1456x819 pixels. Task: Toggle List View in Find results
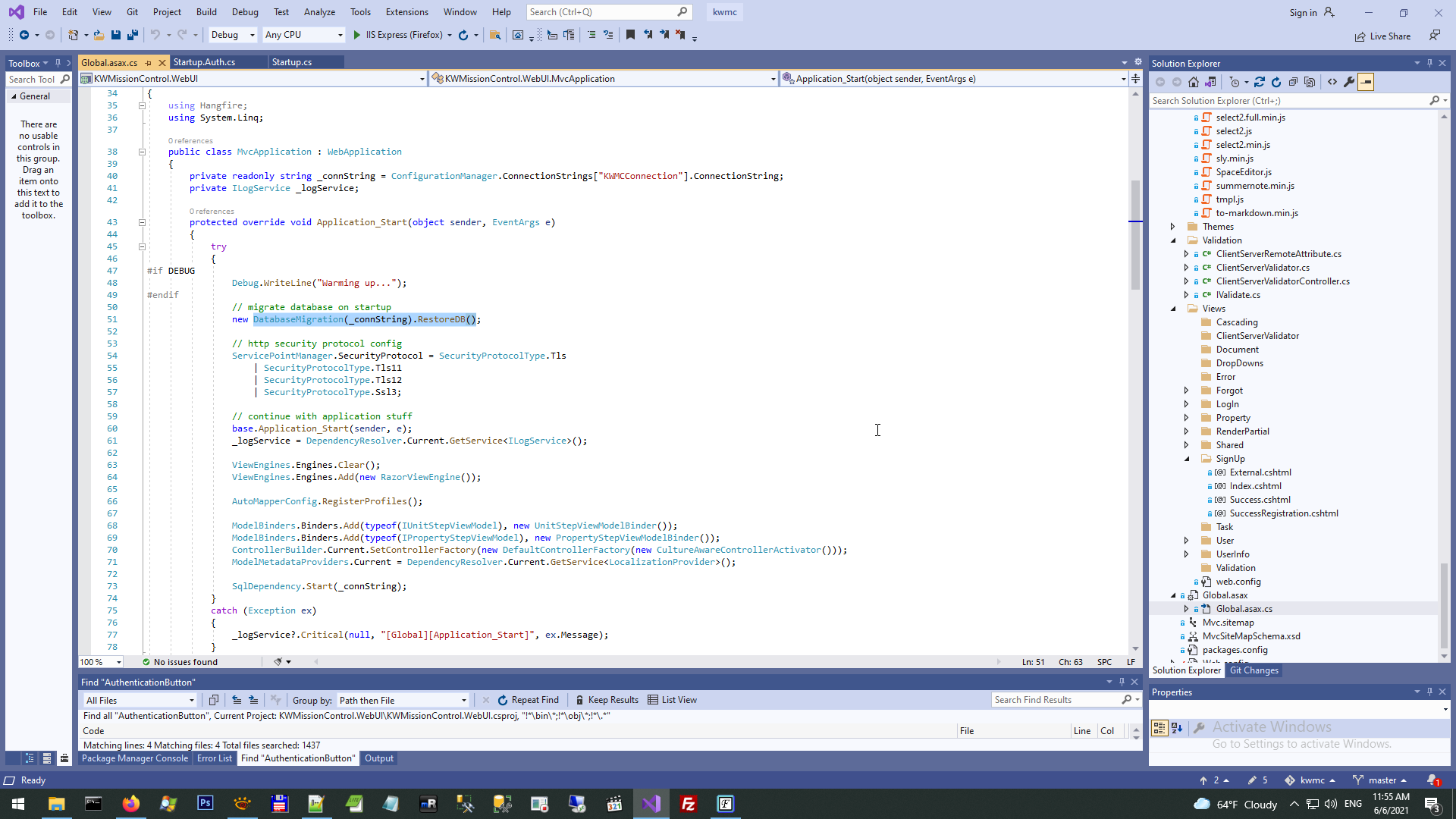[x=672, y=700]
